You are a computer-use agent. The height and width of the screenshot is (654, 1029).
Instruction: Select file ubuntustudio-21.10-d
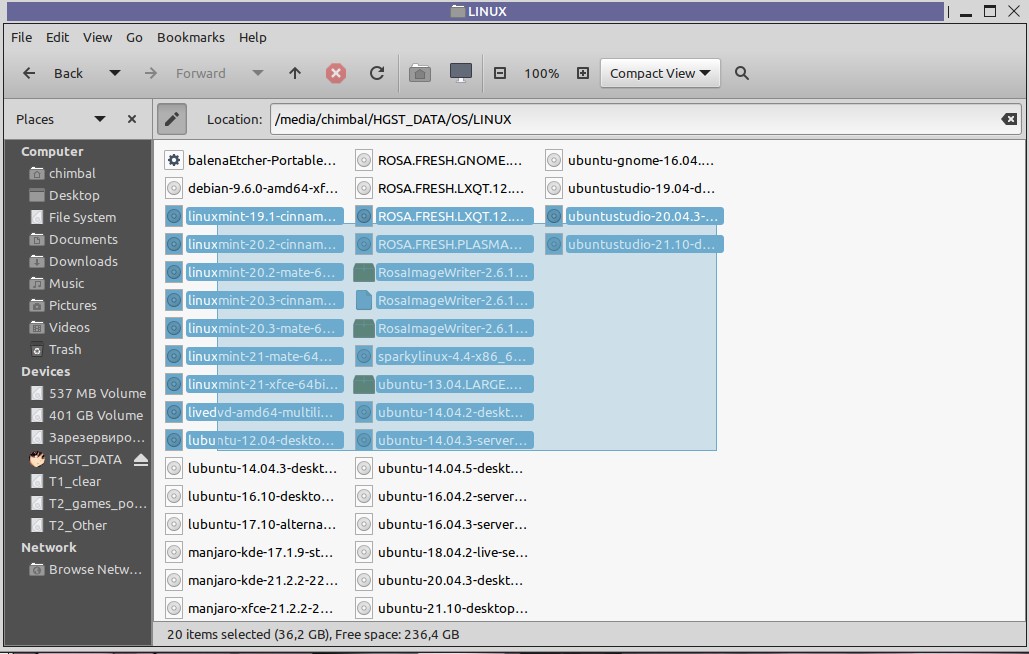coord(643,244)
